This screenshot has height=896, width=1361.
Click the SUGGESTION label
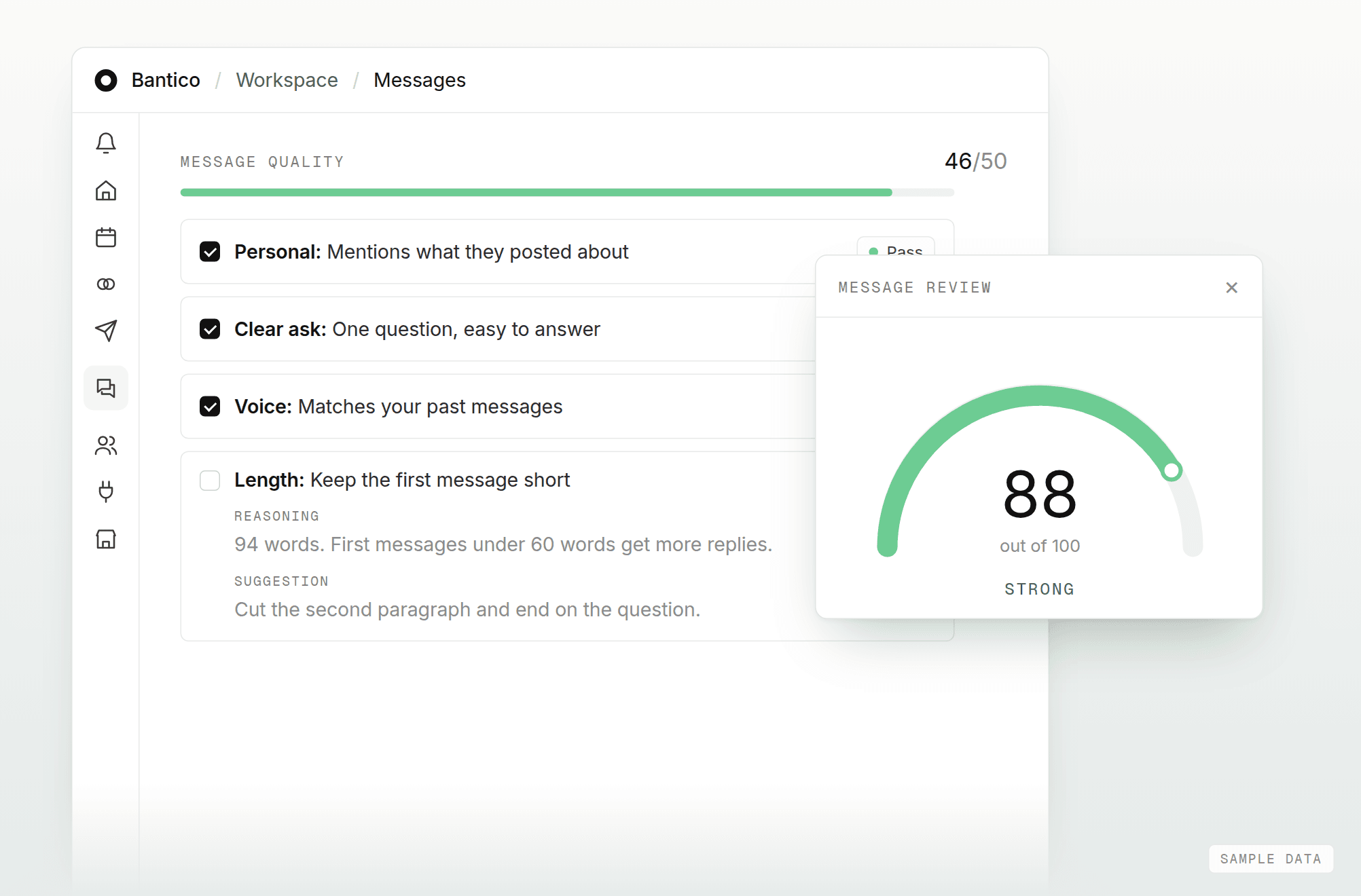[281, 582]
